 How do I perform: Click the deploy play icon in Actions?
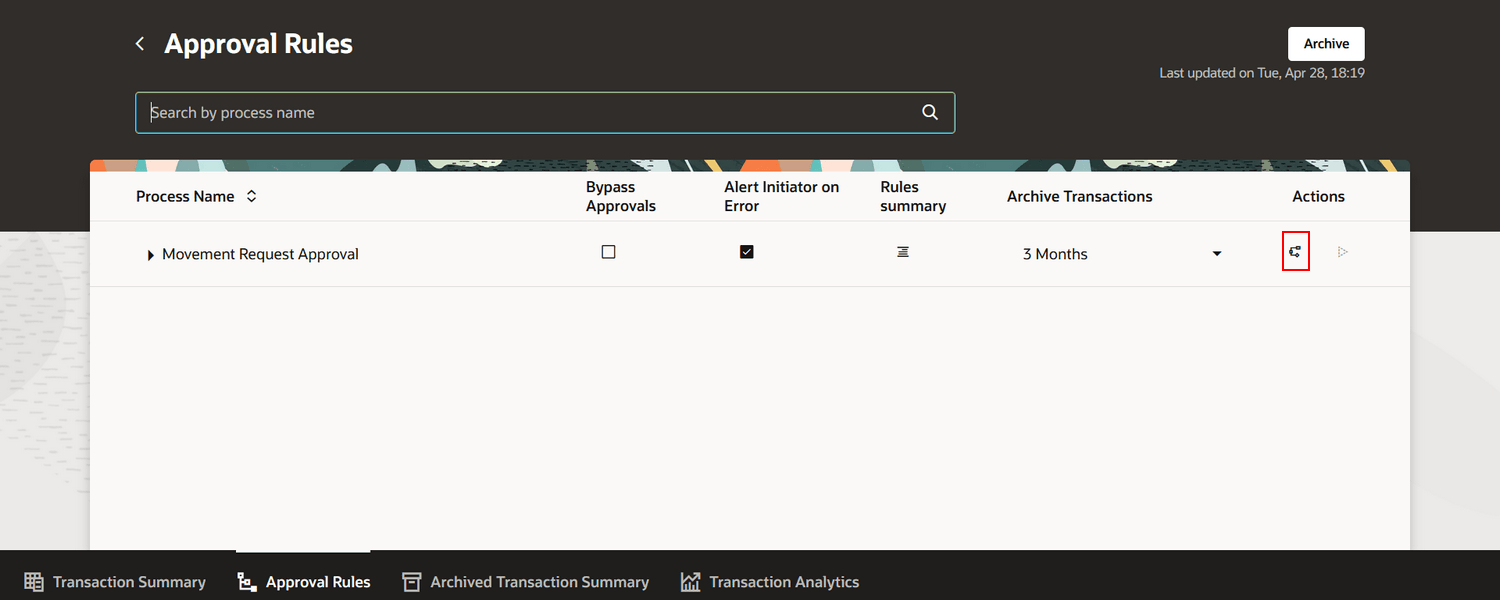click(1343, 252)
